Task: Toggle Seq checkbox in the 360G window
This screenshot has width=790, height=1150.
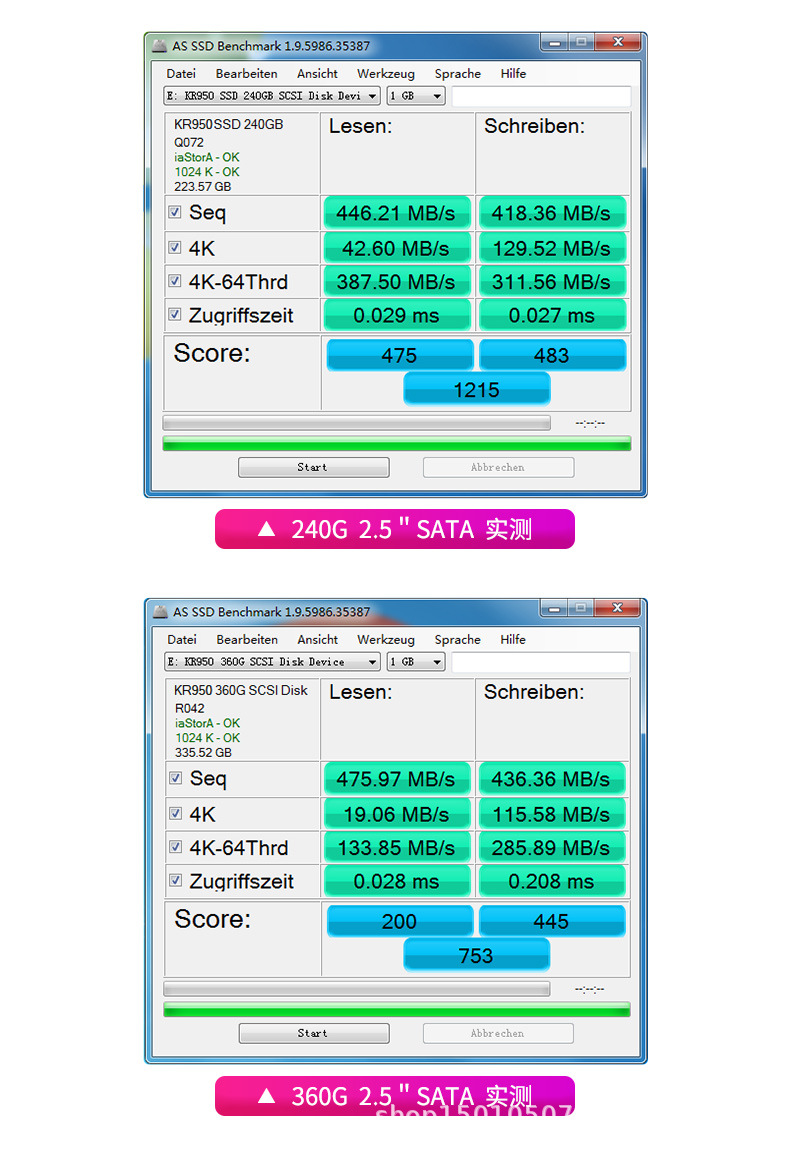Action: click(175, 778)
